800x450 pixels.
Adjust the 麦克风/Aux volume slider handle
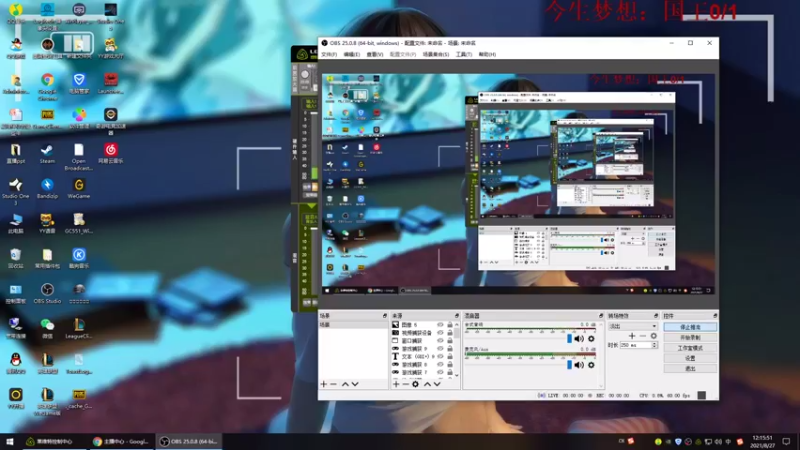569,365
